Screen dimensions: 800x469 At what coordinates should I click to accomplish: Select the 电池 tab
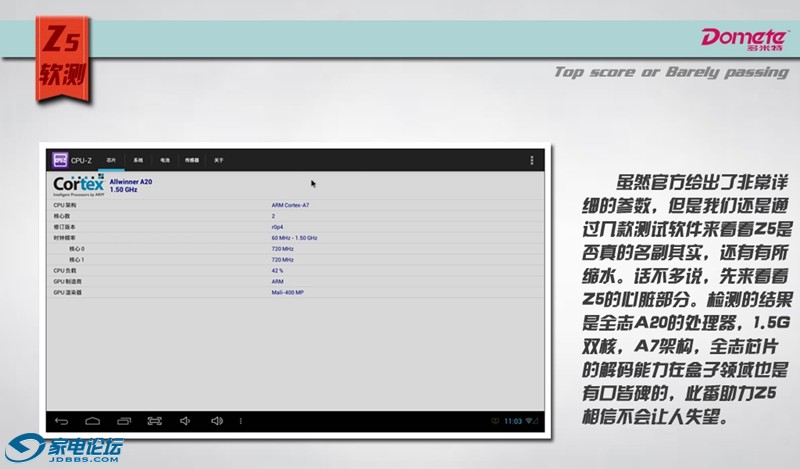[x=165, y=160]
